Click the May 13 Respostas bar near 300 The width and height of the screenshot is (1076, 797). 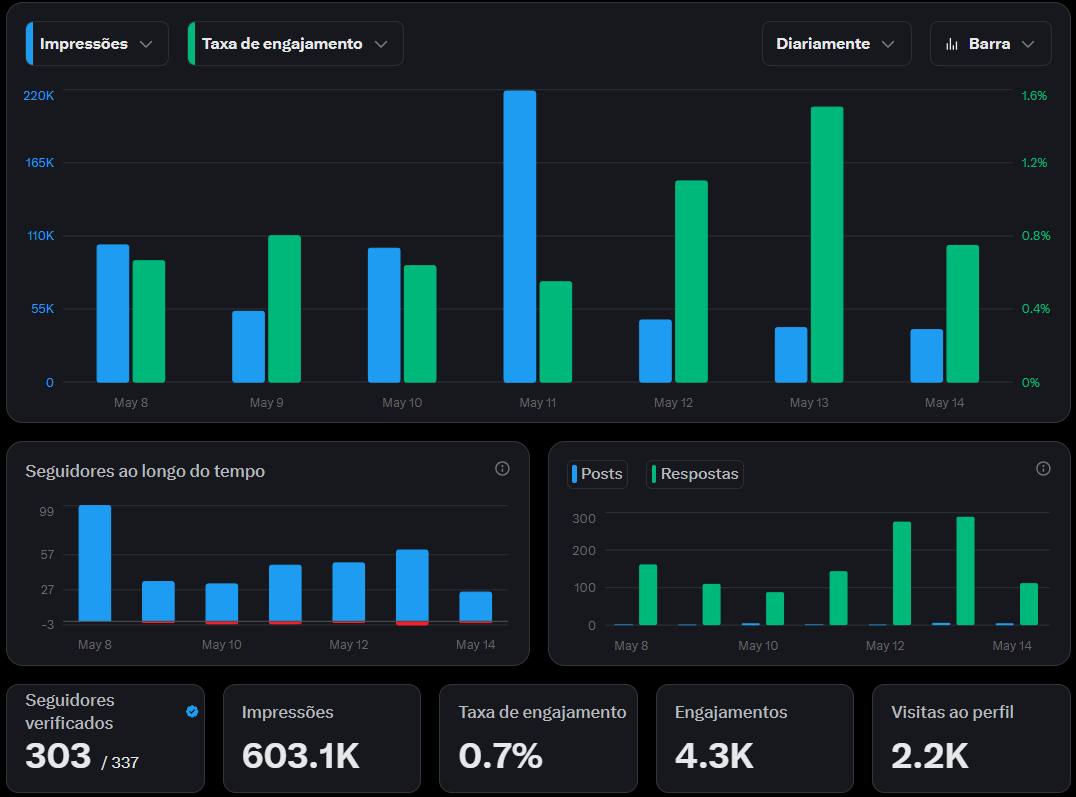(966, 571)
